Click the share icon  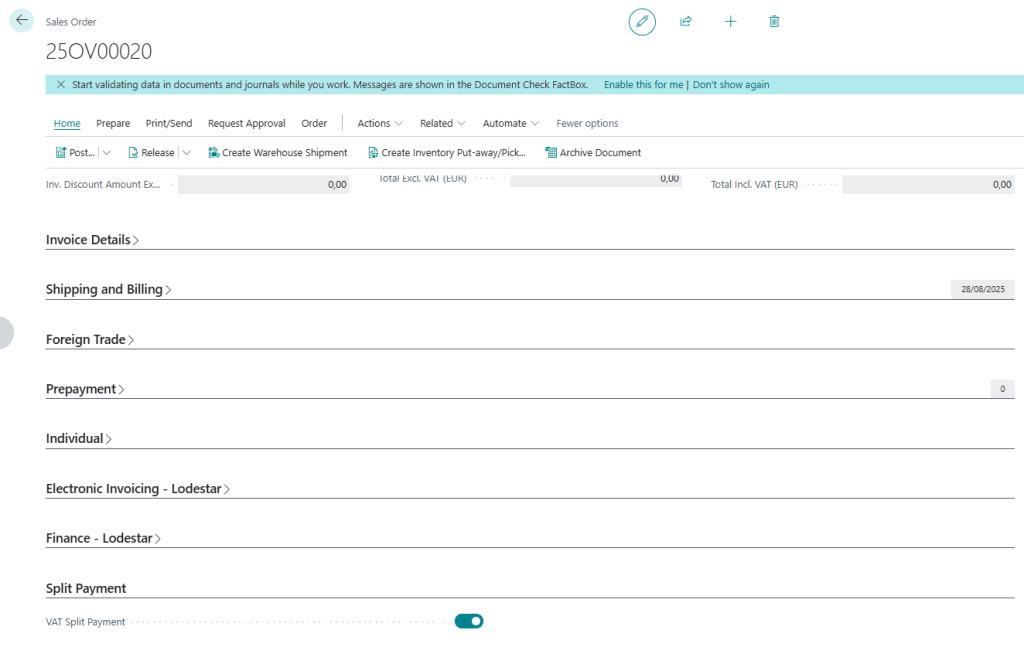(686, 21)
